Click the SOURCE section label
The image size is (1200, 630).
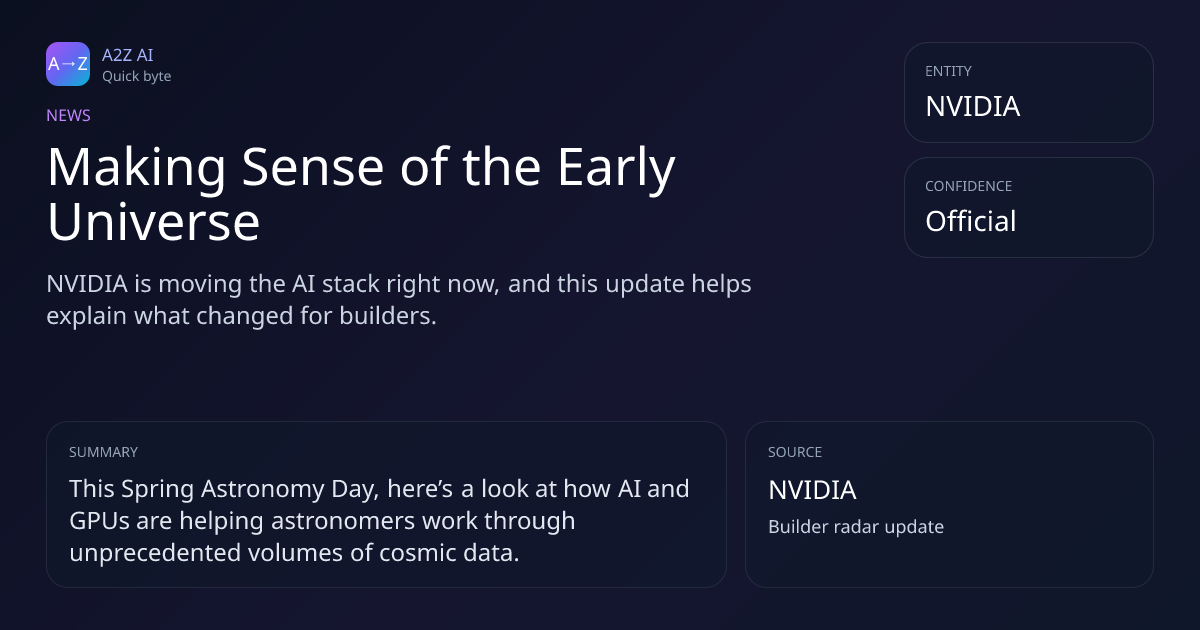click(794, 452)
